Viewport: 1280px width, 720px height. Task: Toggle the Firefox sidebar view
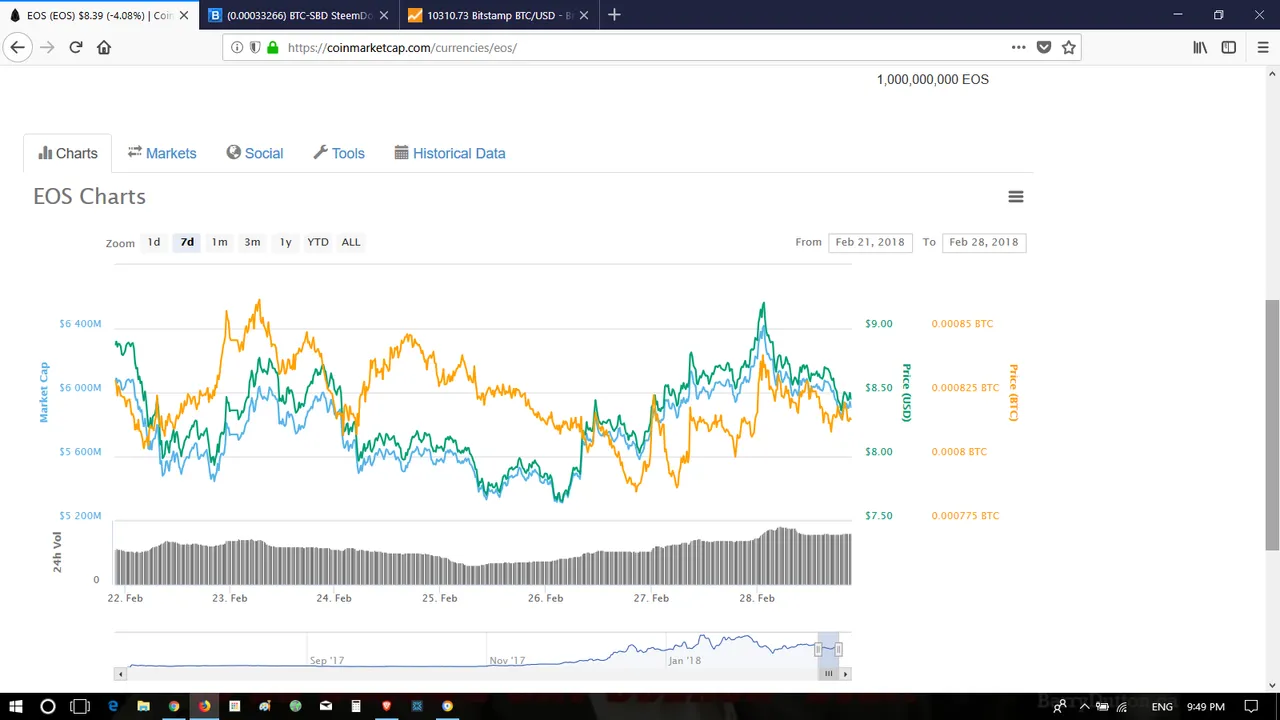coord(1229,47)
